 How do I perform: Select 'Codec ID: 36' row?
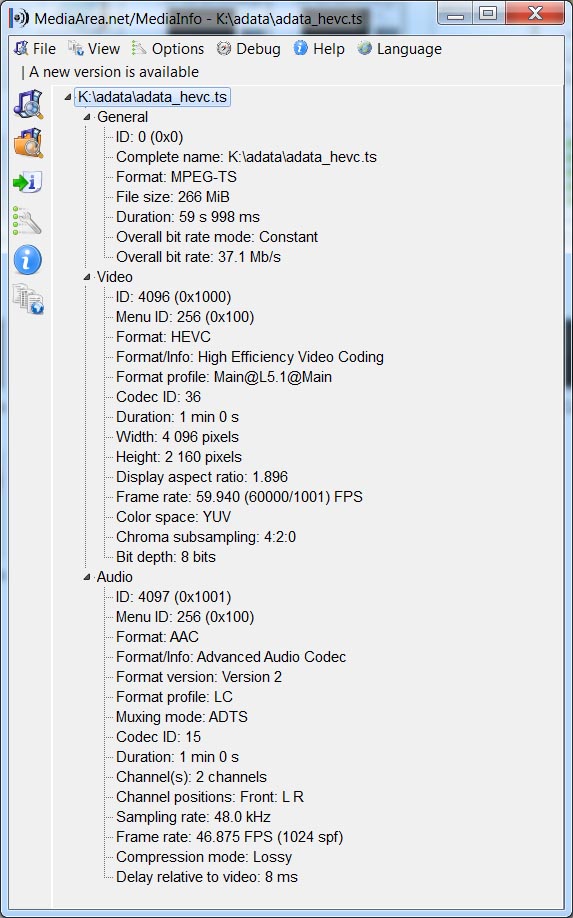pos(159,397)
